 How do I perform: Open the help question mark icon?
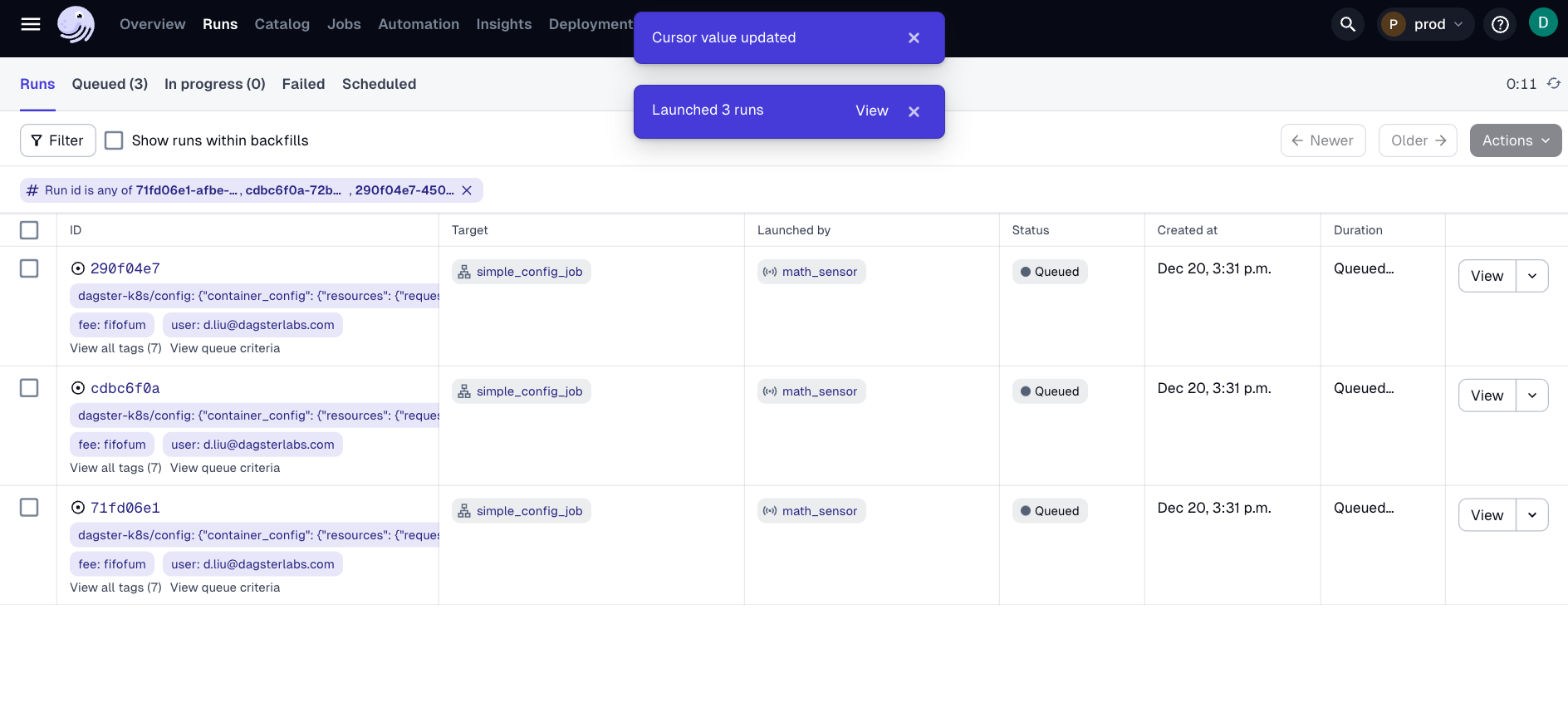tap(1500, 24)
